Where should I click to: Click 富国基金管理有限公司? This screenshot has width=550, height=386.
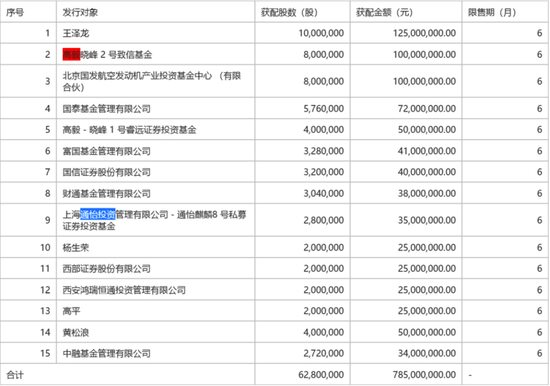[x=107, y=151]
